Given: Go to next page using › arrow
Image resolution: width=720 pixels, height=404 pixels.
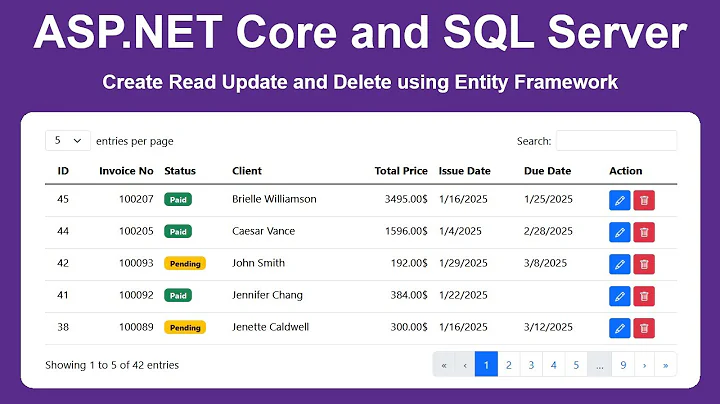Looking at the screenshot, I should coord(645,365).
